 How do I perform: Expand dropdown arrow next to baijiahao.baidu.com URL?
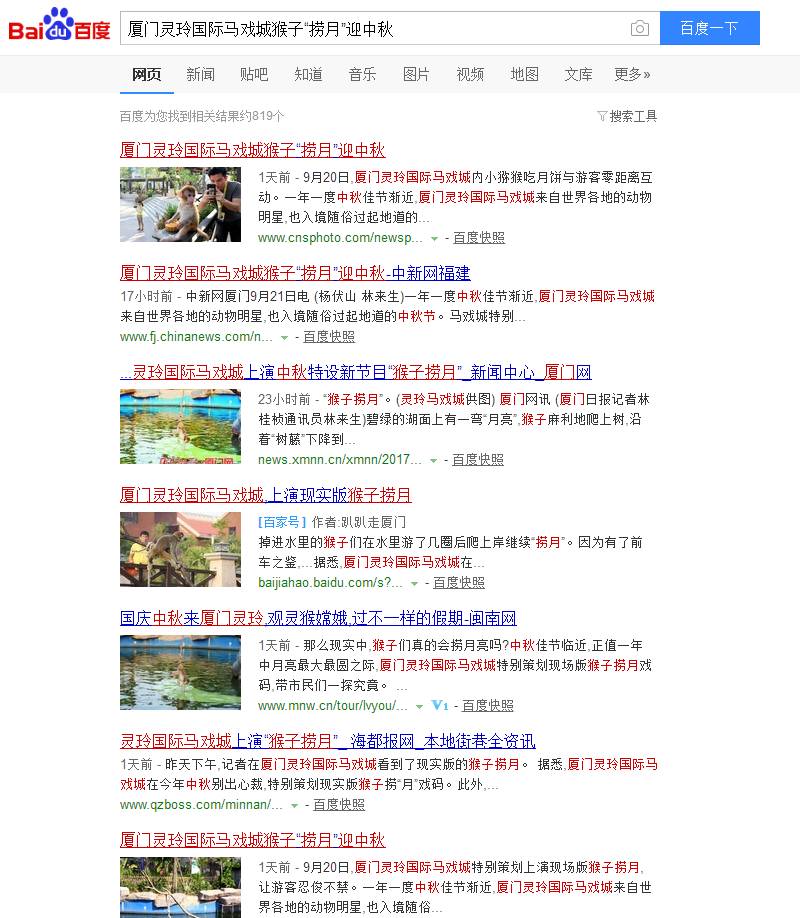click(x=414, y=583)
